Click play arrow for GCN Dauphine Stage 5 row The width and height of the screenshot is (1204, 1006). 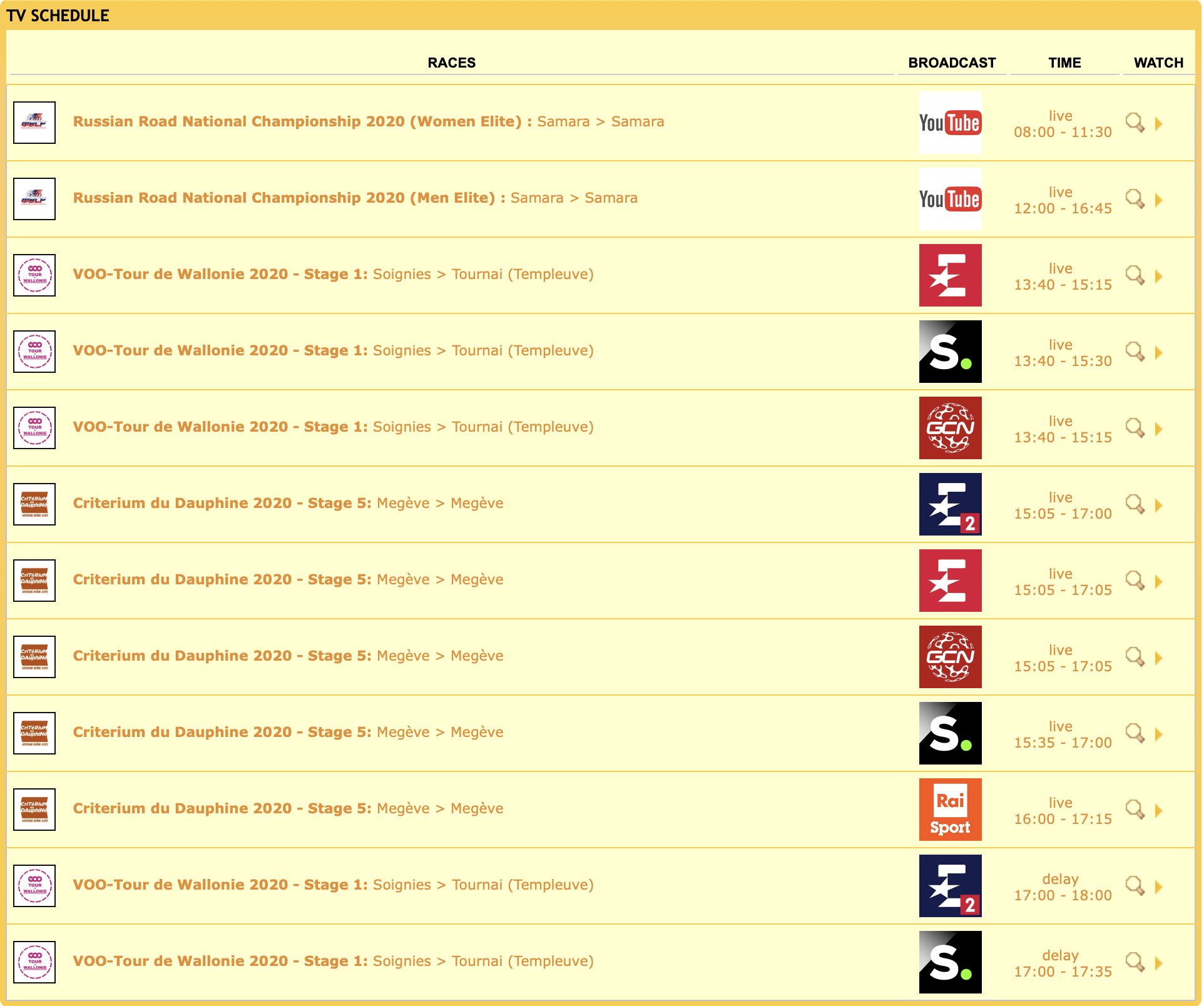coord(1158,658)
